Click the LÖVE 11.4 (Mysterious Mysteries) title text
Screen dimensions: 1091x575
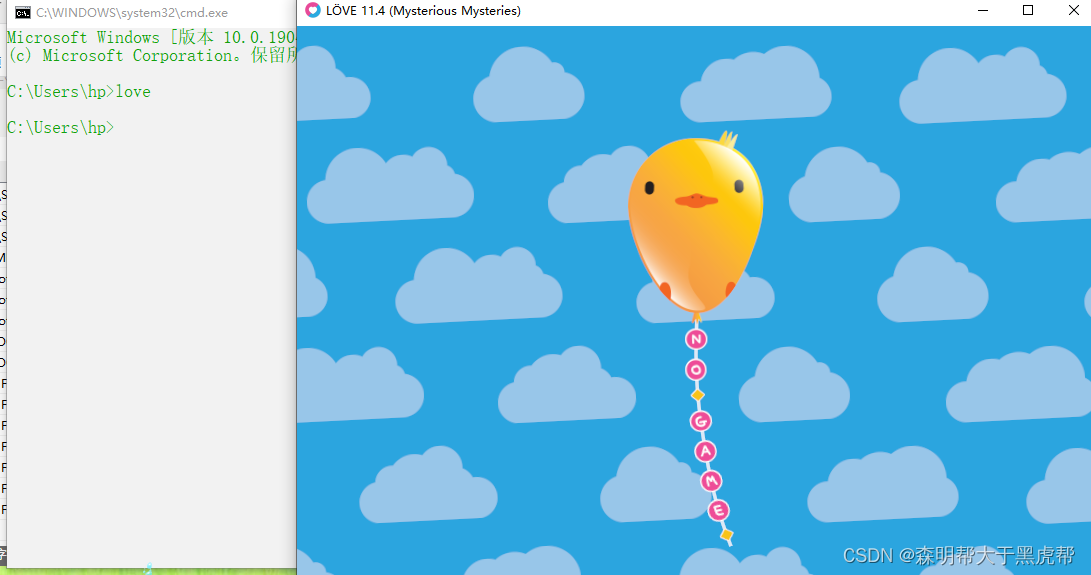423,11
